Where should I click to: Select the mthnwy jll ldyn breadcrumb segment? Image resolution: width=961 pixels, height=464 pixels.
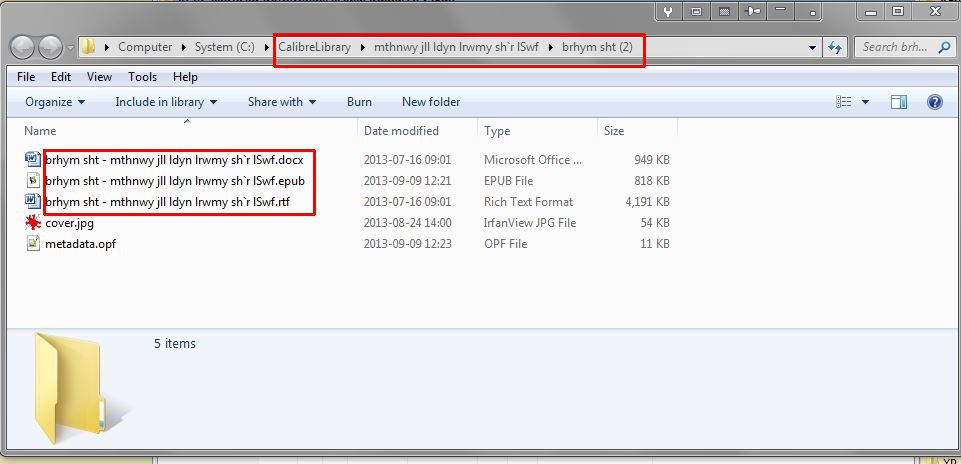[x=457, y=47]
